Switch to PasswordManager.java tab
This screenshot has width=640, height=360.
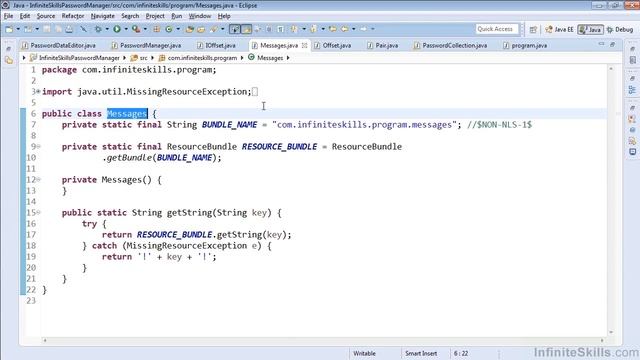[147, 45]
